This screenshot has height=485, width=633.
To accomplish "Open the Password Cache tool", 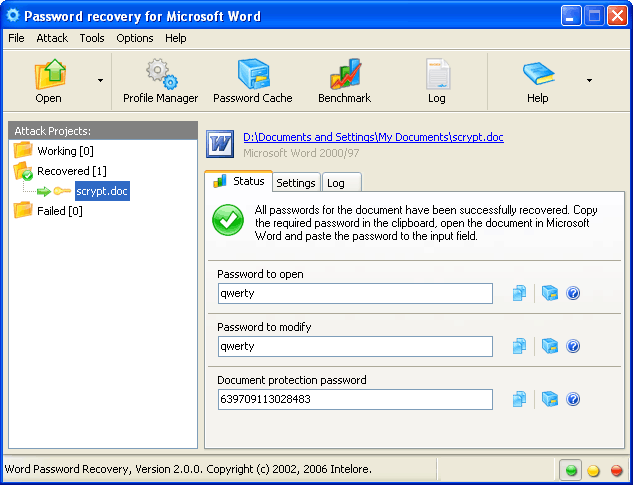I will tap(253, 81).
